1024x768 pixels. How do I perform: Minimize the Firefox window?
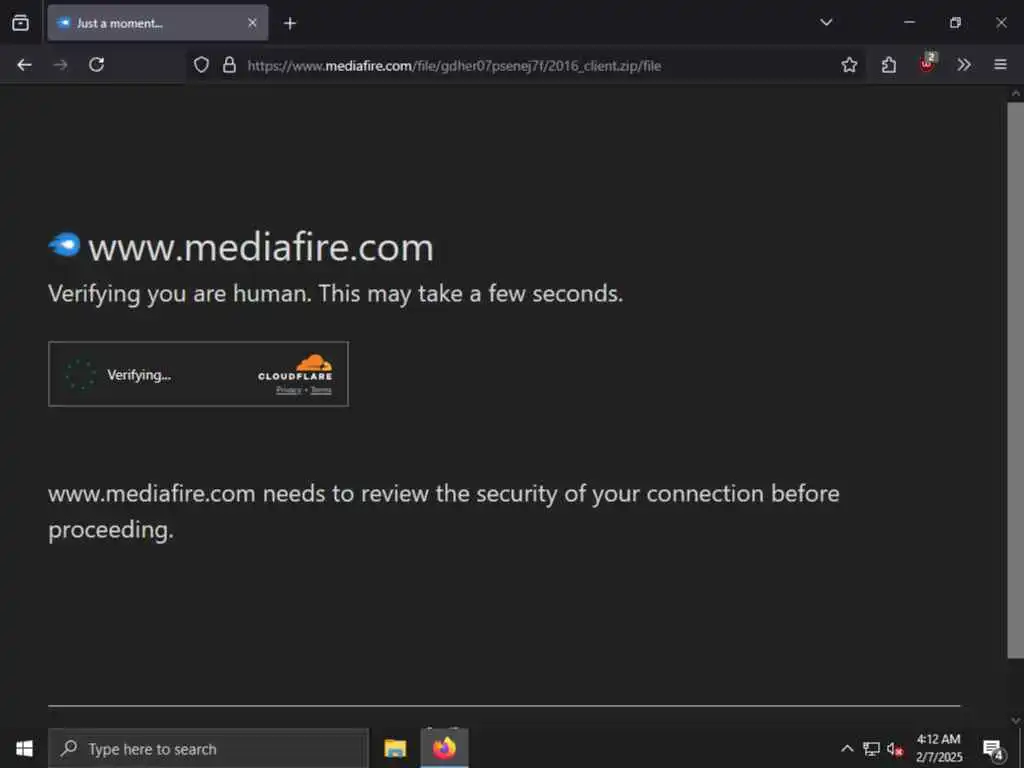coord(909,22)
